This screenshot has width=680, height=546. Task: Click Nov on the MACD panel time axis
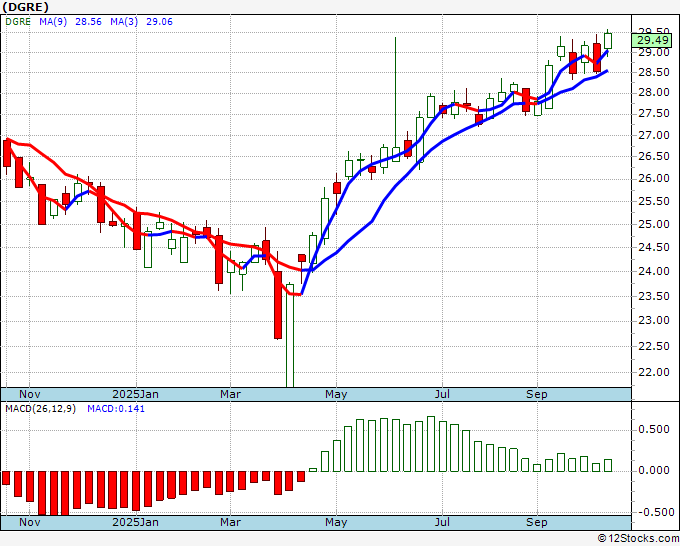tap(29, 522)
